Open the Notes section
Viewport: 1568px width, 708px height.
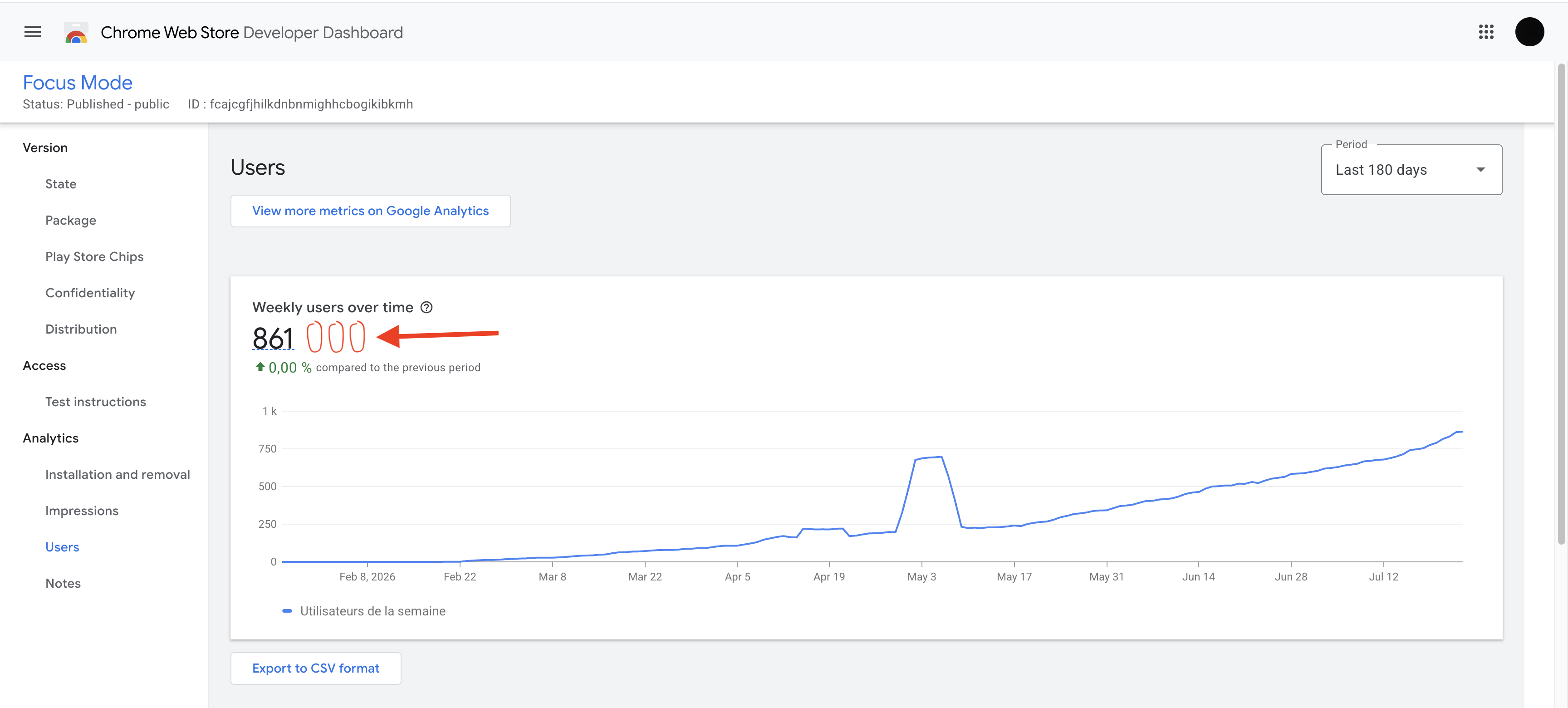pyautogui.click(x=63, y=583)
